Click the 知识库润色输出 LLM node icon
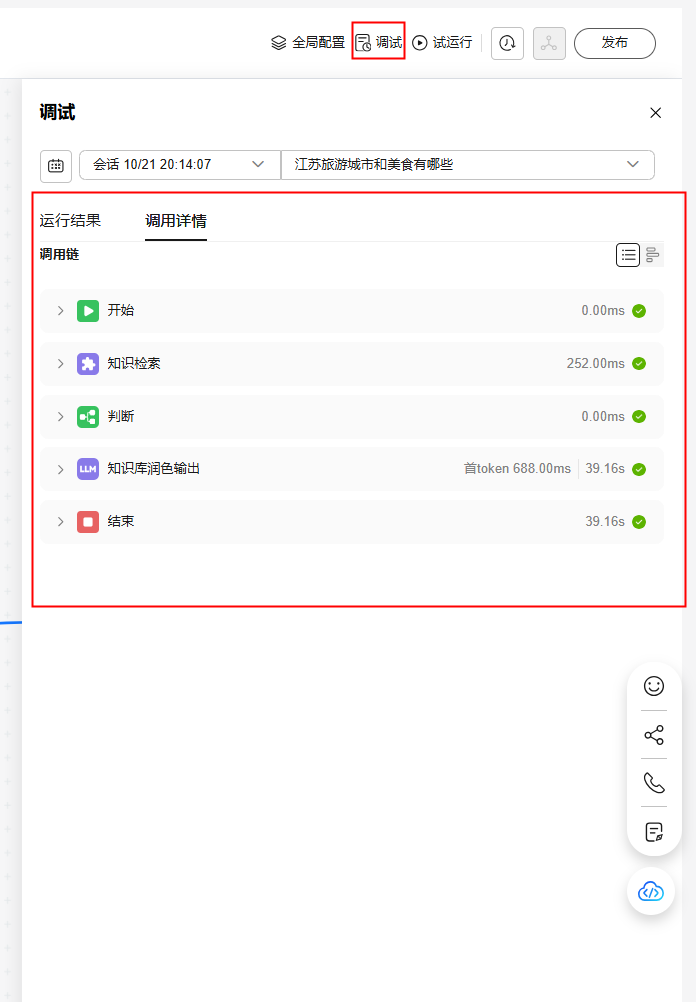Image resolution: width=696 pixels, height=1002 pixels. 88,469
